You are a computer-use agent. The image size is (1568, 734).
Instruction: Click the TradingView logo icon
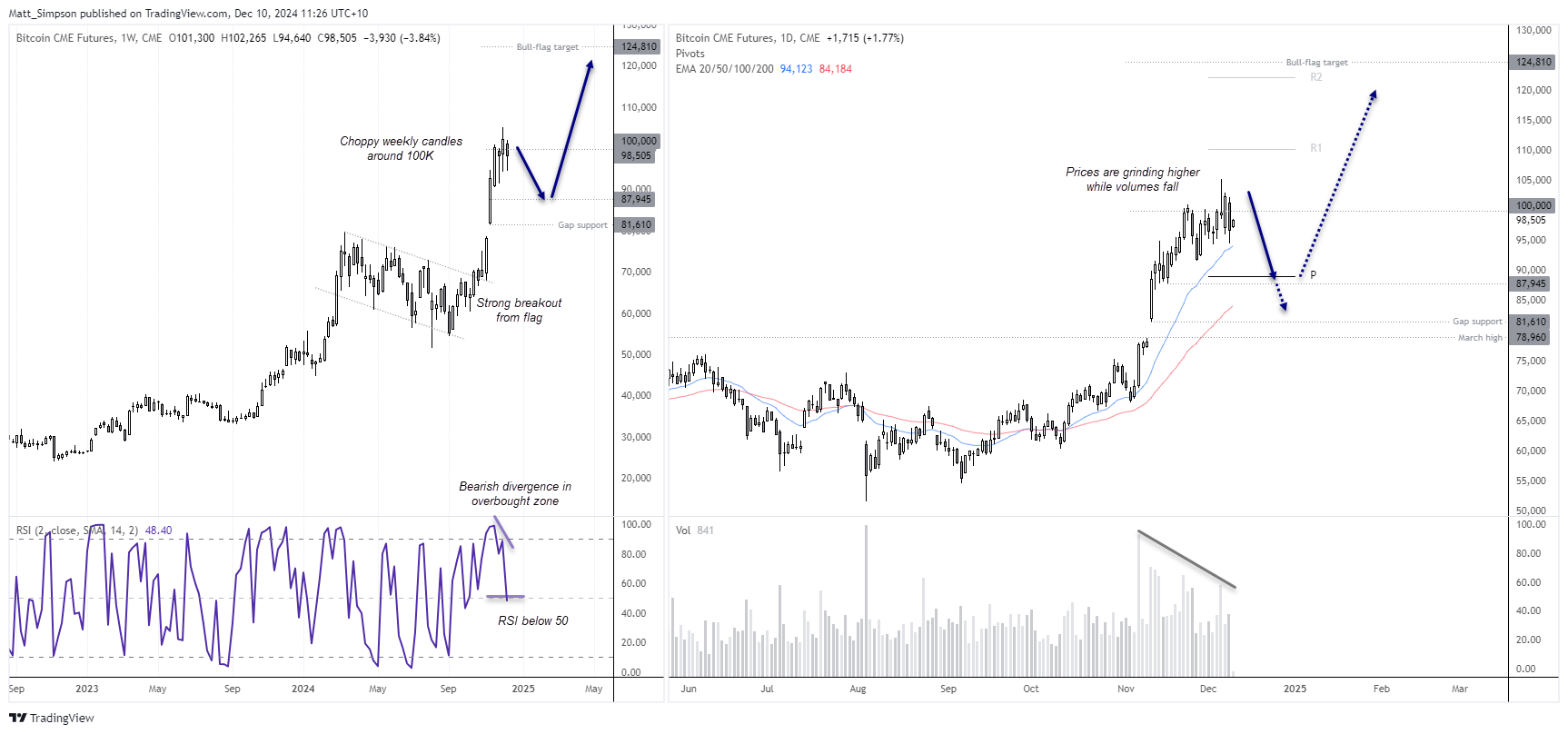[x=17, y=718]
